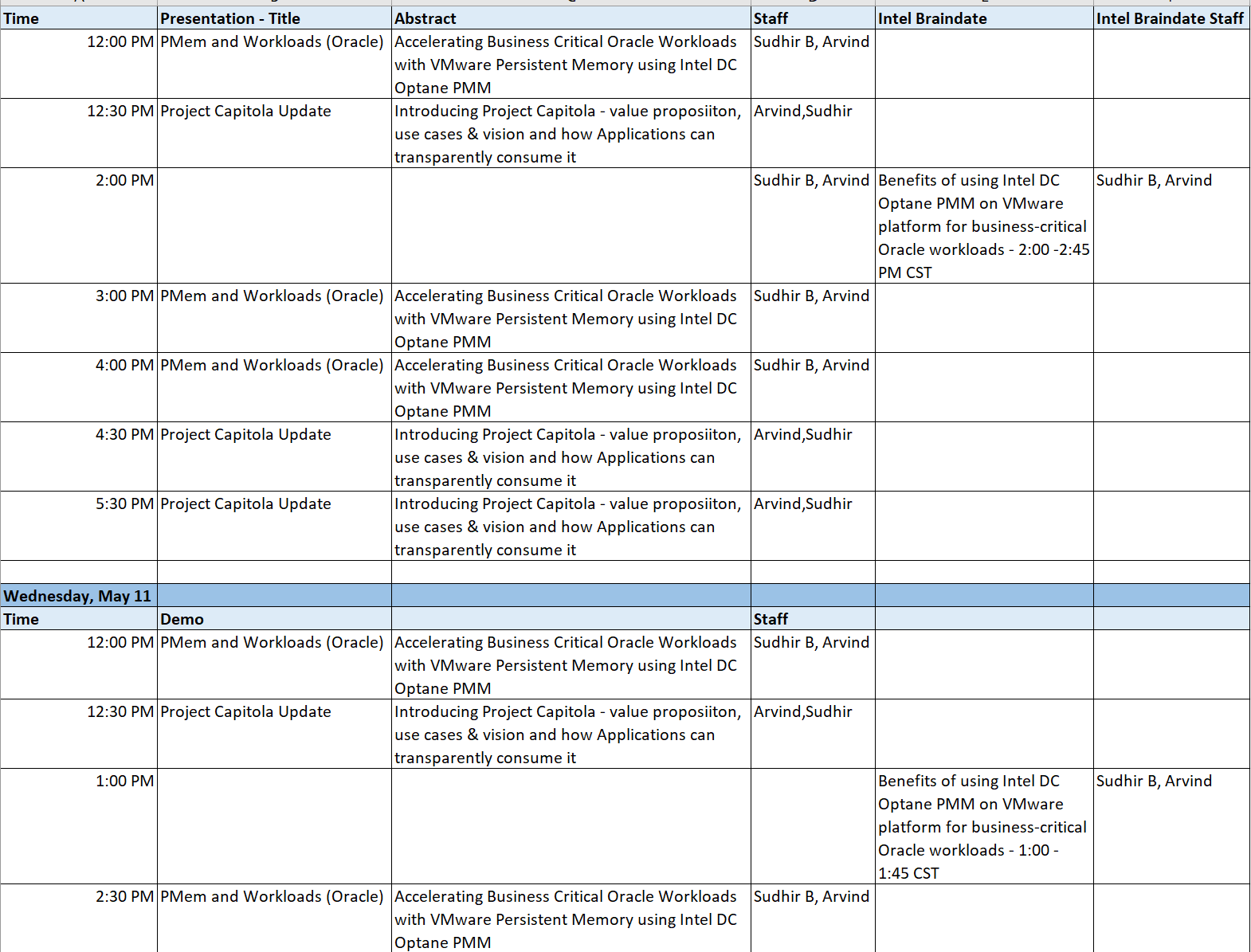1251x952 pixels.
Task: Click 'Arvind,Sudhir' in Wednesday's 12:30 PM row
Action: pyautogui.click(x=813, y=734)
